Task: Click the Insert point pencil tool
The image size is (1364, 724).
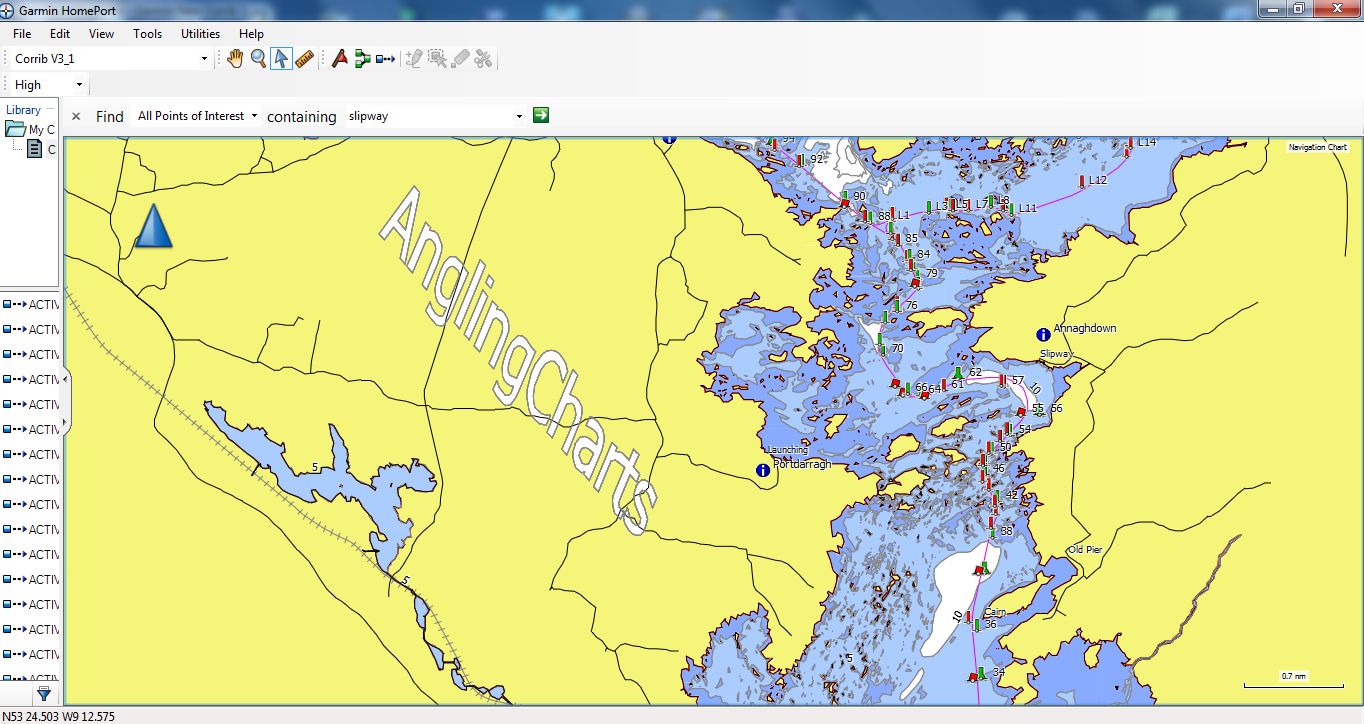Action: [x=414, y=59]
